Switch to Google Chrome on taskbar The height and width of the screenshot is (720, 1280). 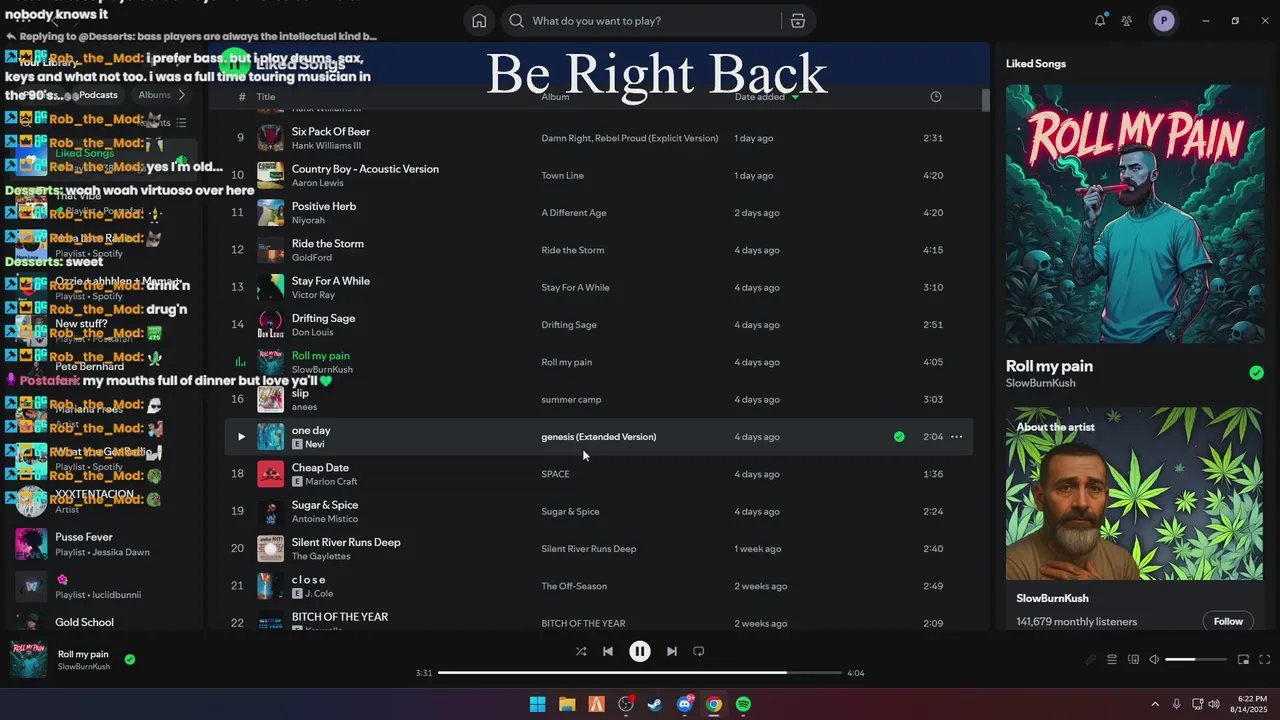pyautogui.click(x=714, y=704)
